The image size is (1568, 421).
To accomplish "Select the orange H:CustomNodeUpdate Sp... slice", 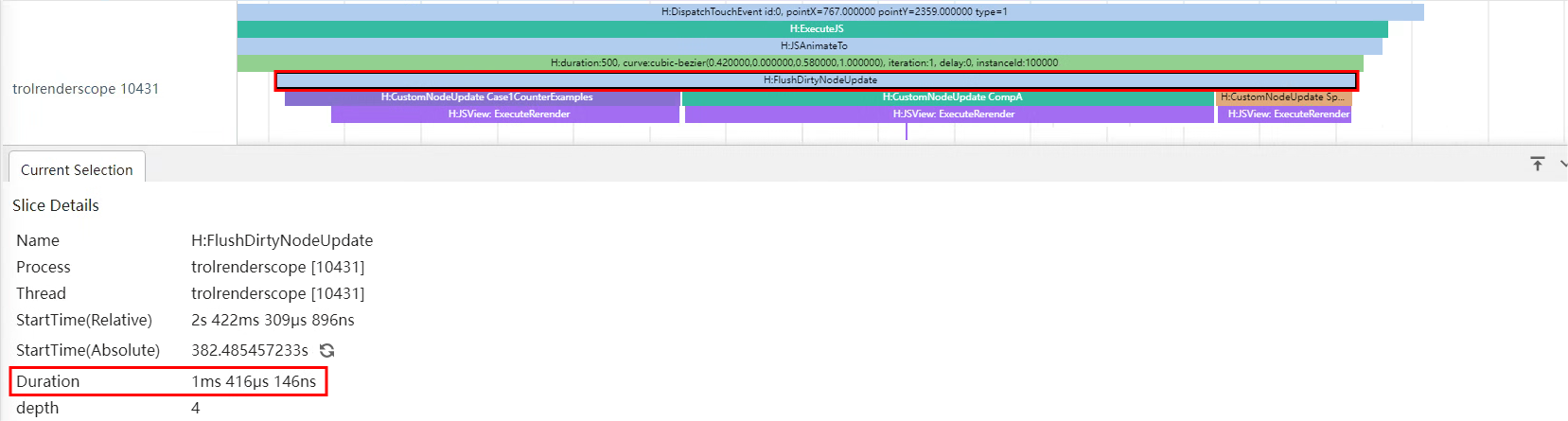I will [x=1283, y=97].
